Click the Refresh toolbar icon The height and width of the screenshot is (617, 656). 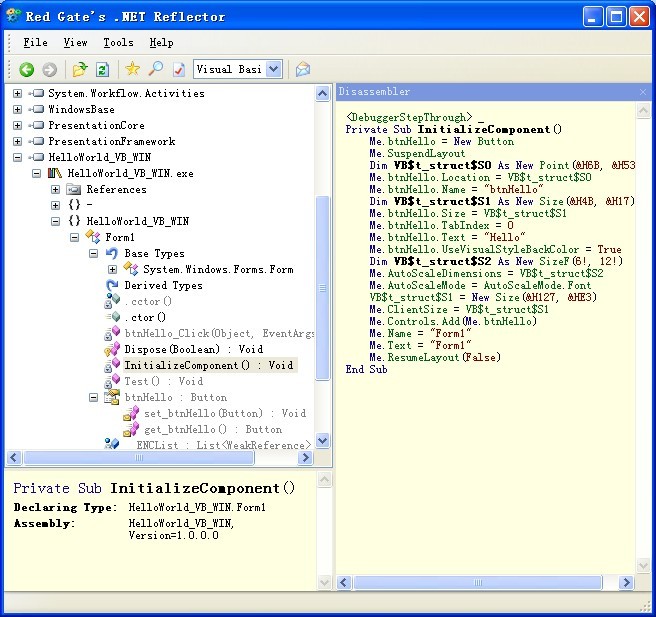coord(102,69)
